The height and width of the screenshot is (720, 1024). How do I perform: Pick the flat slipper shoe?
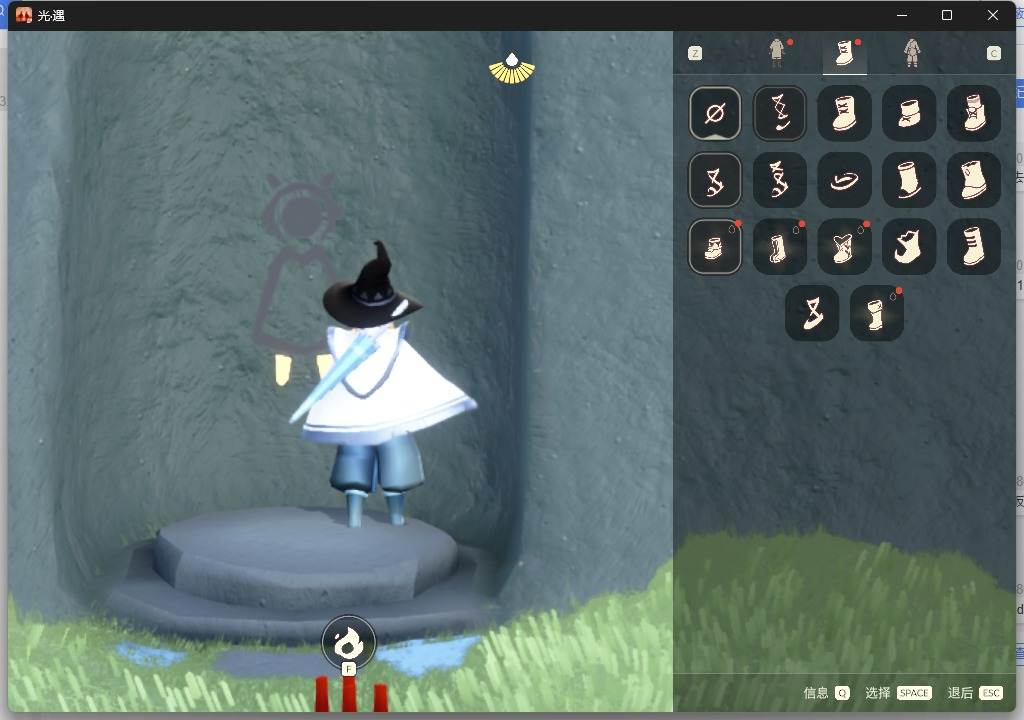tap(844, 180)
